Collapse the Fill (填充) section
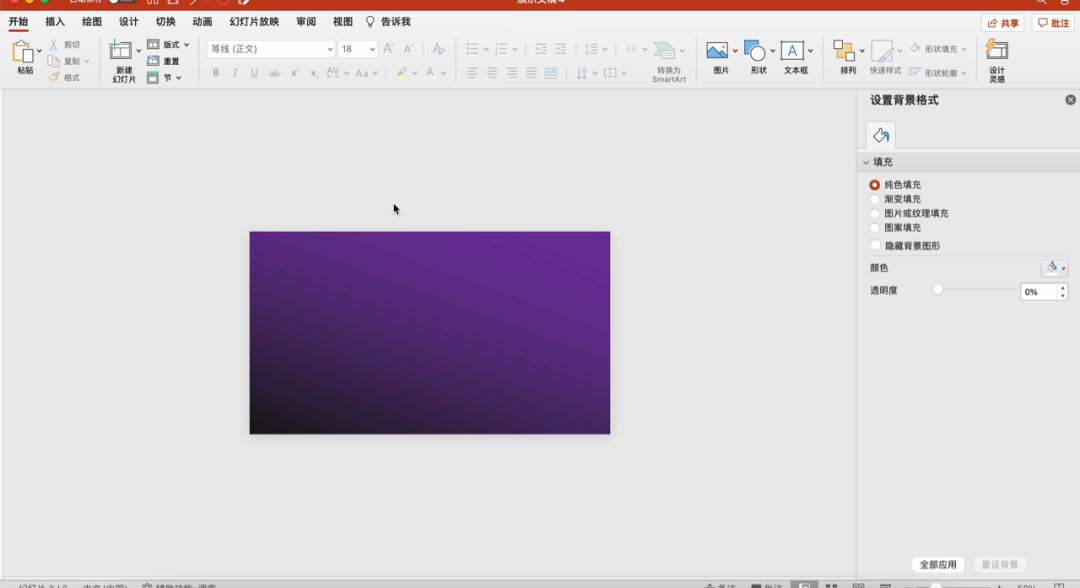Viewport: 1080px width, 588px height. pos(866,162)
